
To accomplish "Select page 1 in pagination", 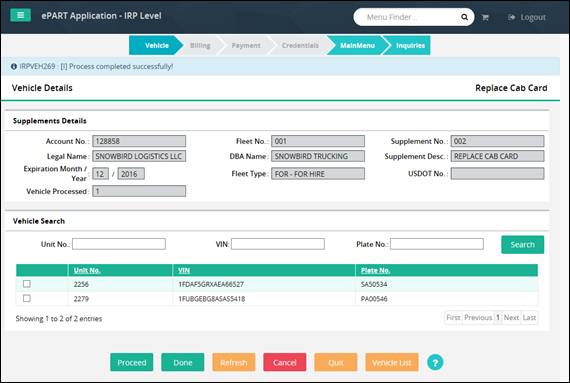I will click(x=498, y=318).
